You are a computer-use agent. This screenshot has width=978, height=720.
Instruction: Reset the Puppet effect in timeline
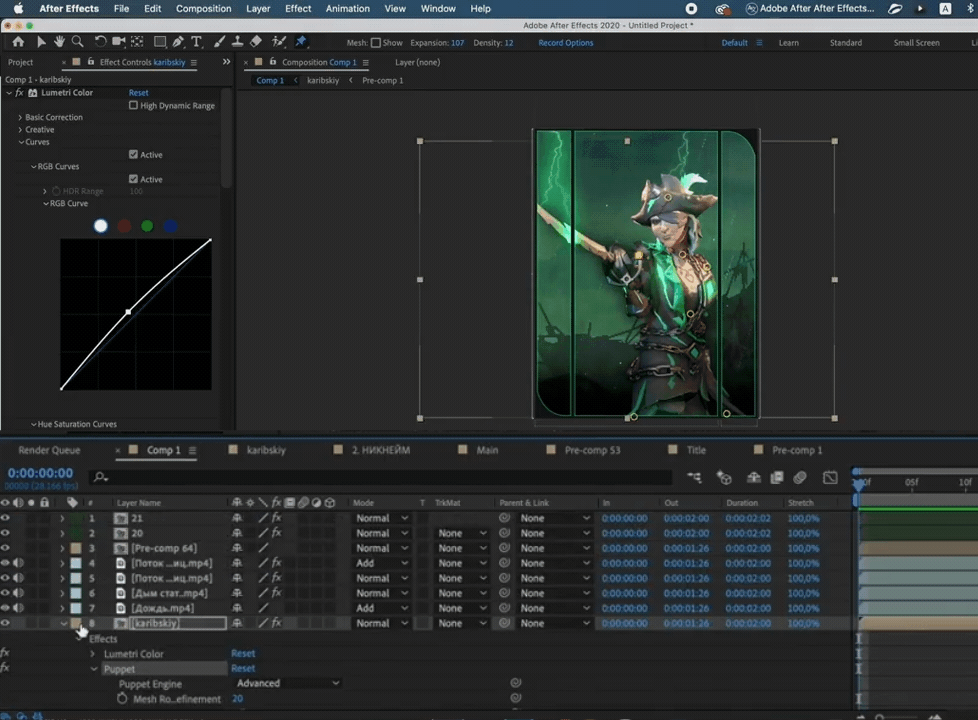click(x=243, y=668)
